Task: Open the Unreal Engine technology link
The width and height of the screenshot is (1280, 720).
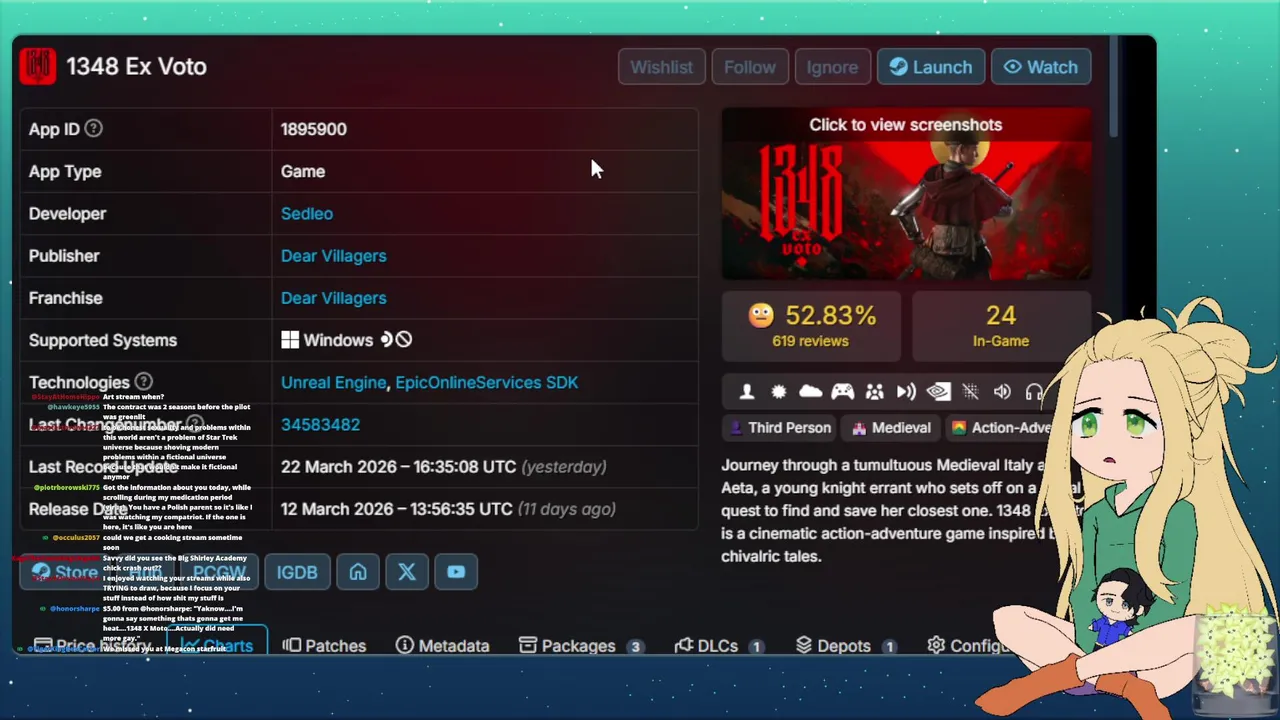Action: (333, 382)
